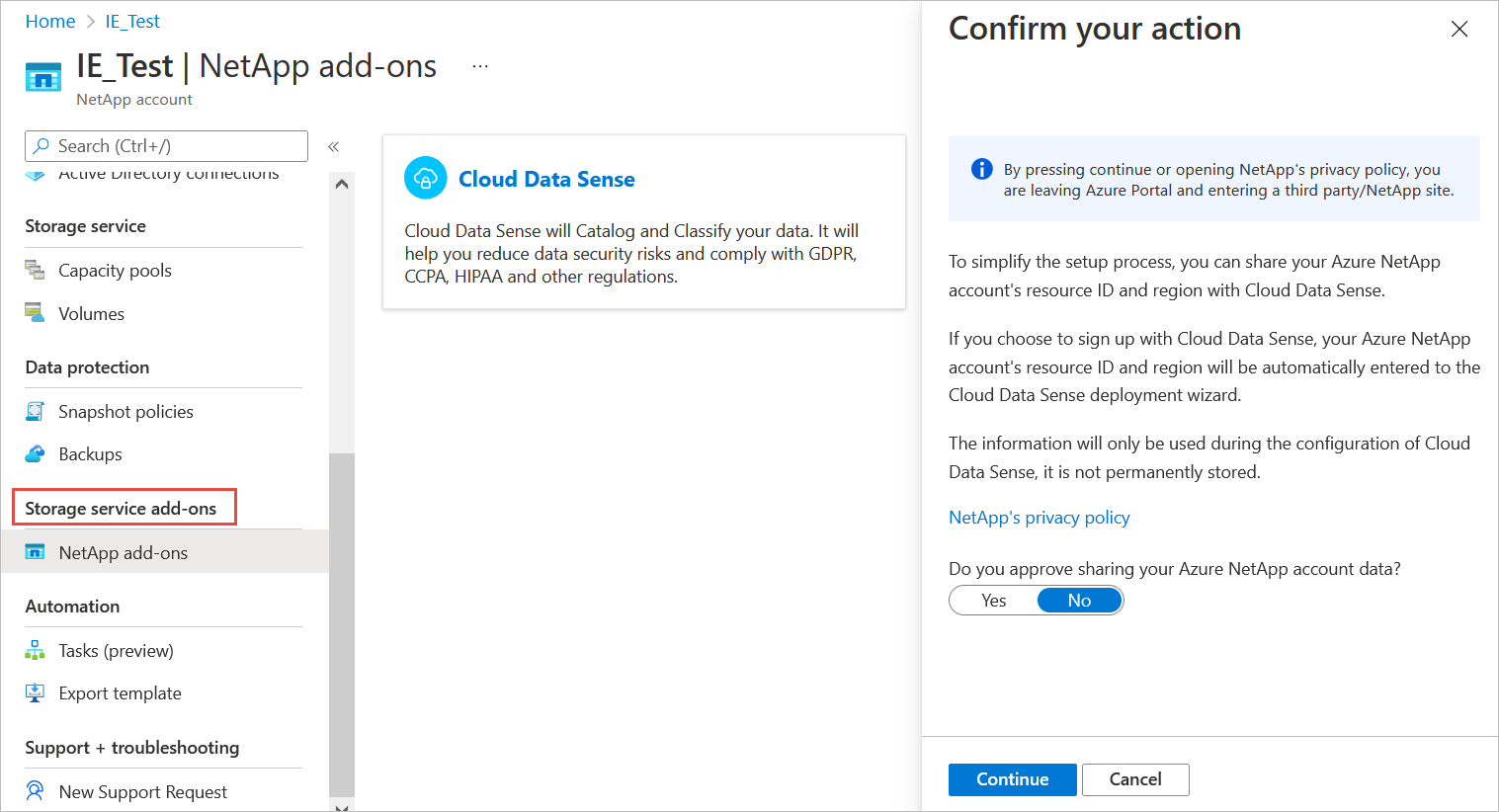This screenshot has width=1499, height=812.
Task: Collapse the sidebar with double chevron
Action: click(334, 146)
